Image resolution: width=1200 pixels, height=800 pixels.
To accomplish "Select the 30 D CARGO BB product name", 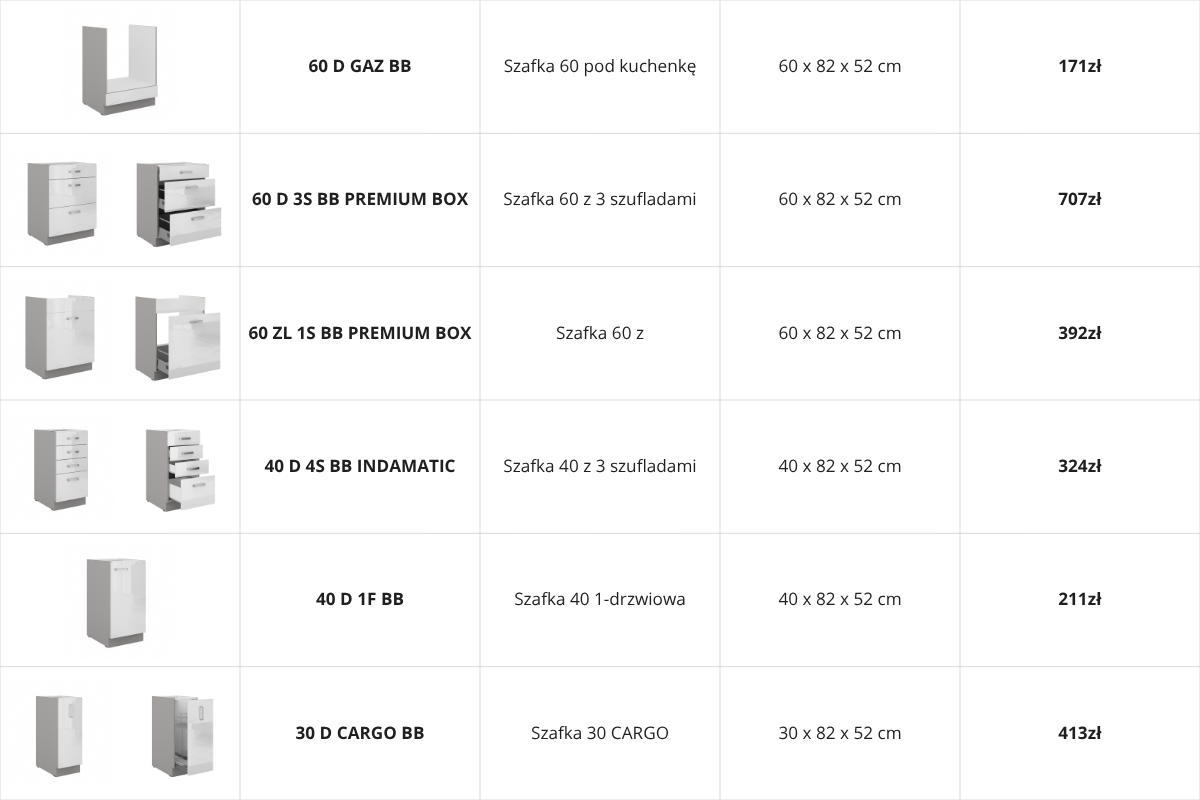I will pos(360,733).
